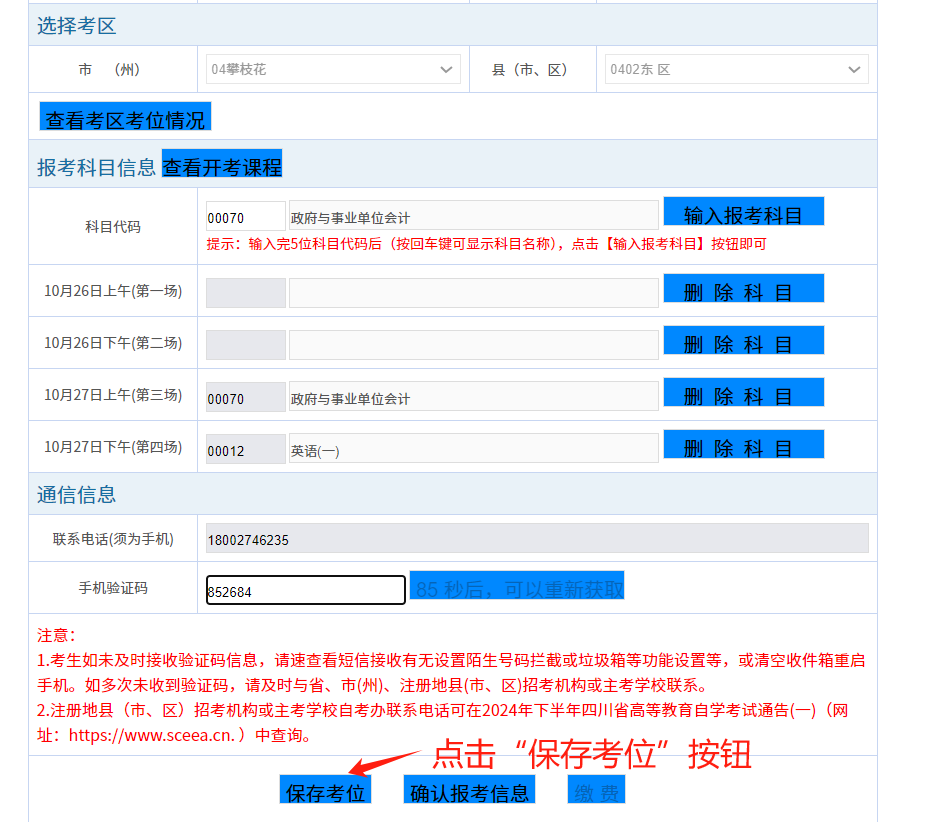Focus the 手机验证码 input with 852684
This screenshot has width=942, height=822.
click(305, 590)
